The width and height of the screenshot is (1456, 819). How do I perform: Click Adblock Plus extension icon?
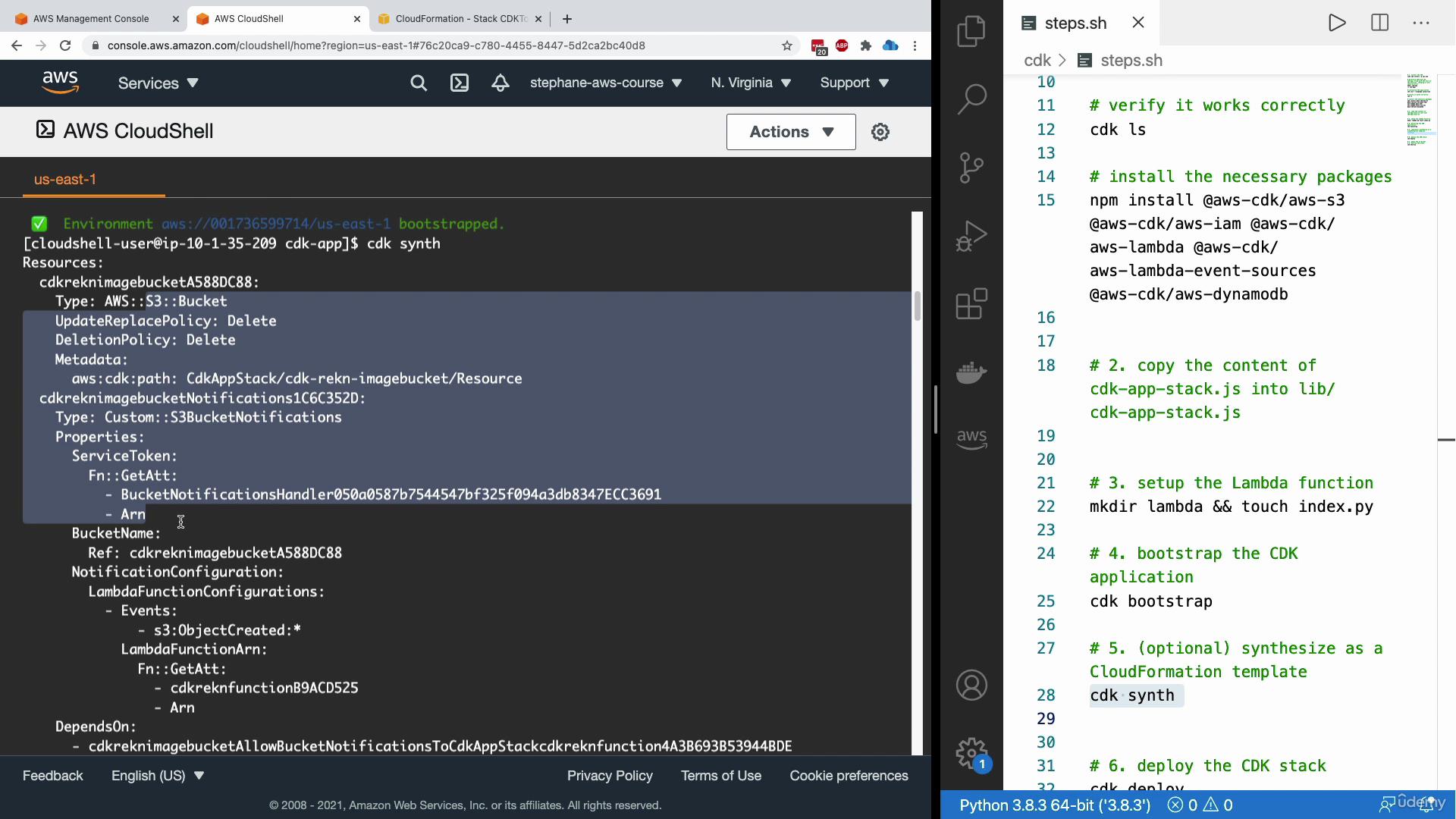click(842, 45)
